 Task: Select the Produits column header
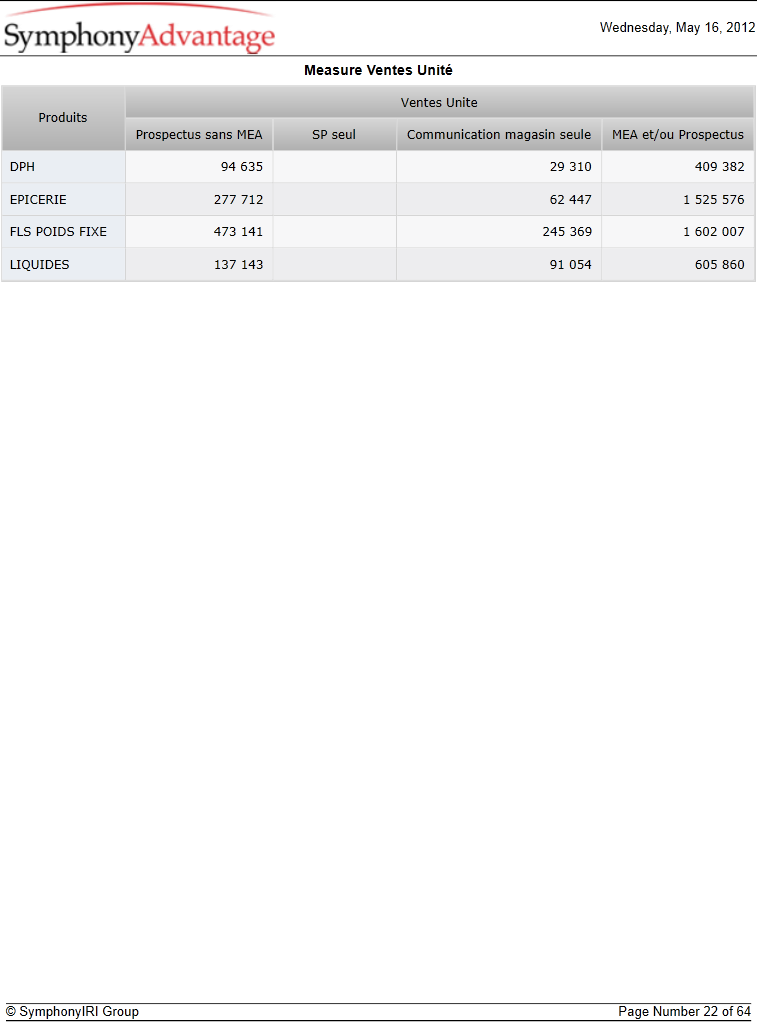pos(63,118)
